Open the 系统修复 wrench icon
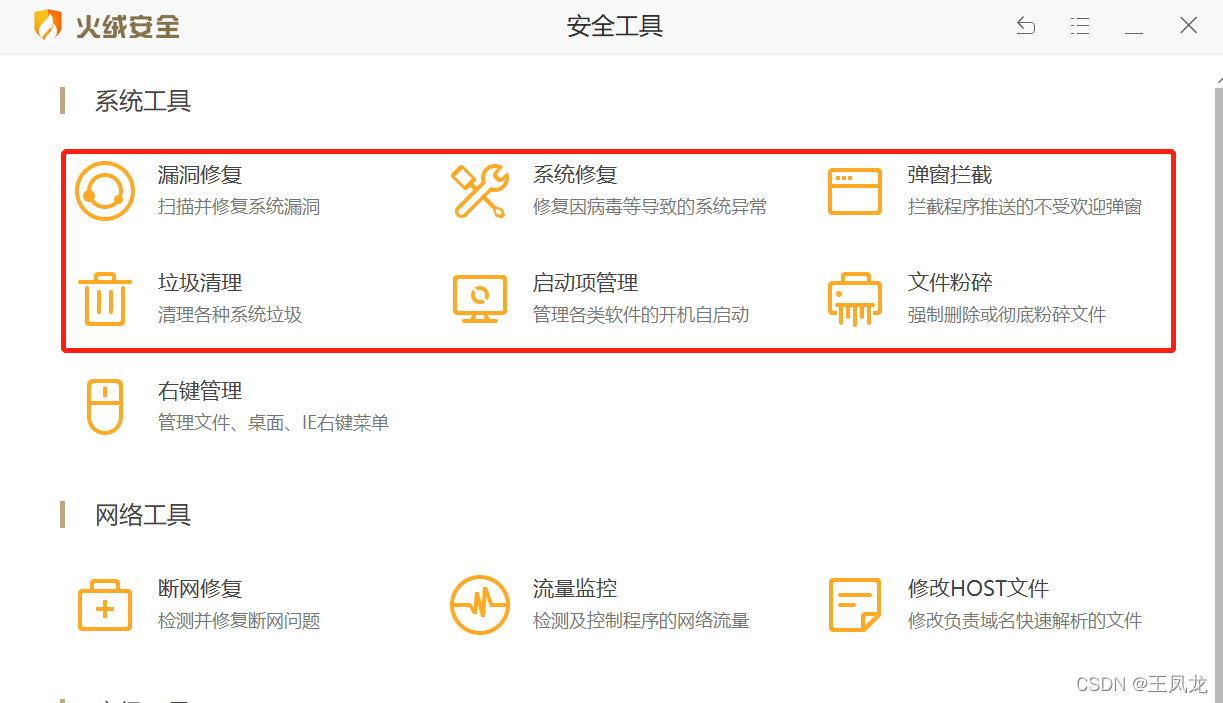 pos(480,191)
